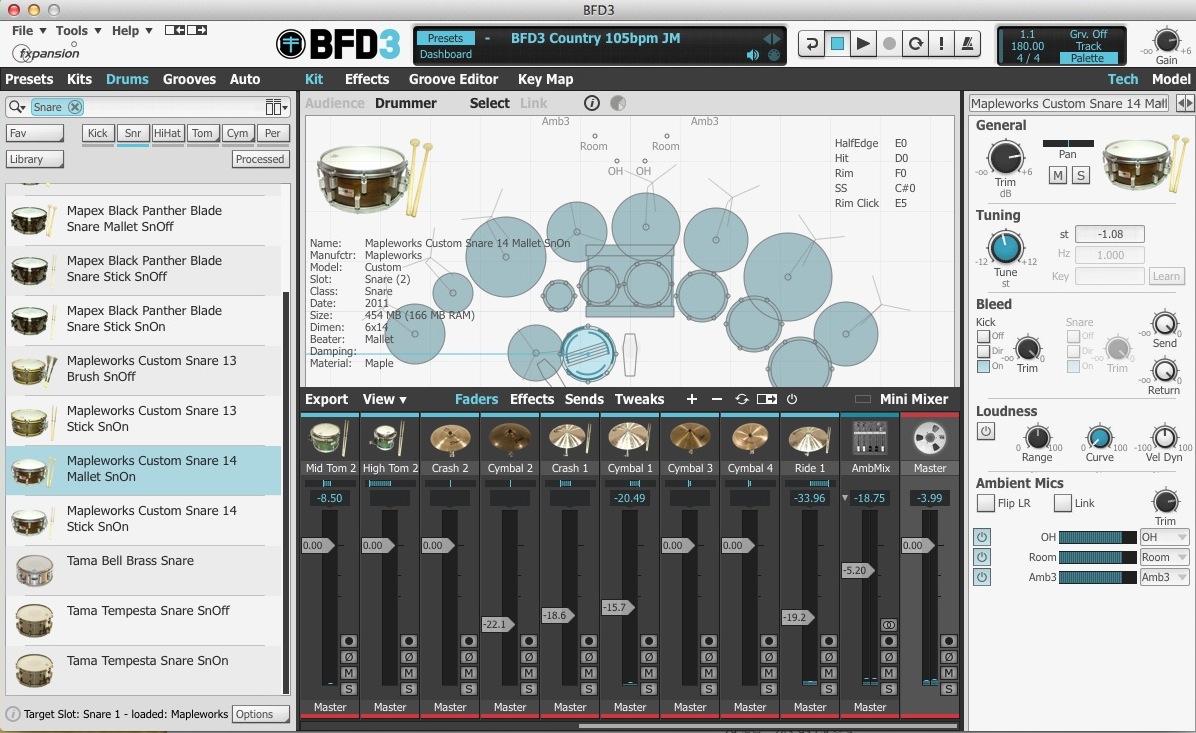The width and height of the screenshot is (1196, 733).
Task: Click the OH ambient mic level slider
Action: 1098,537
